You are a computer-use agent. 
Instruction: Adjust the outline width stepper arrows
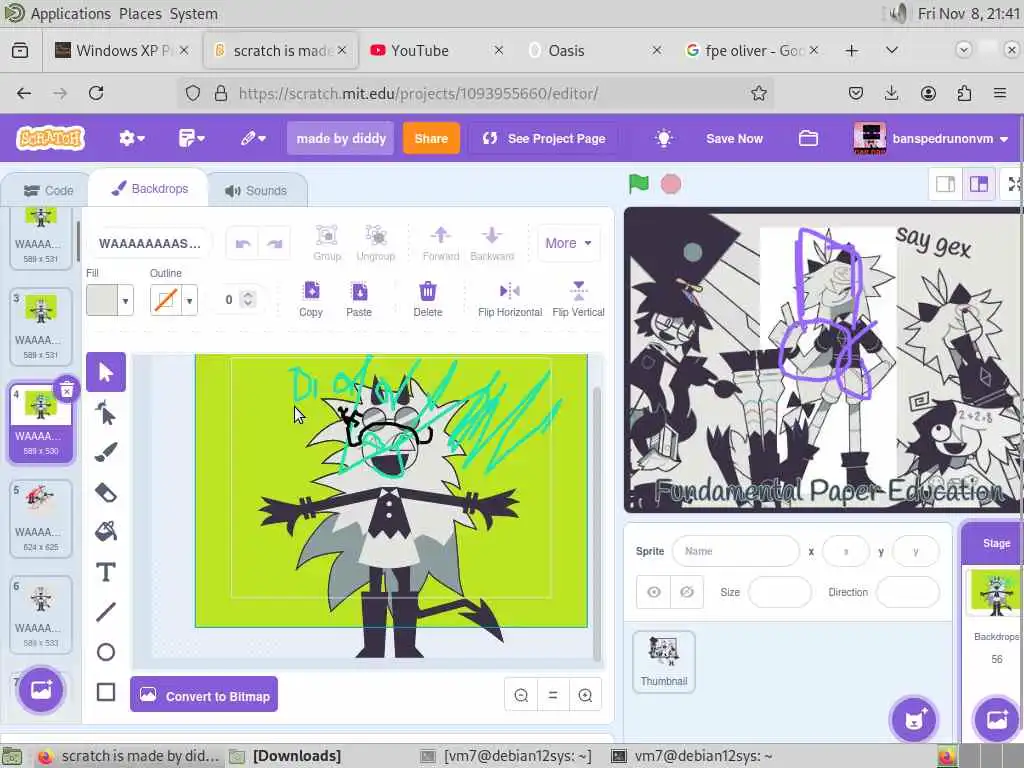coord(248,299)
